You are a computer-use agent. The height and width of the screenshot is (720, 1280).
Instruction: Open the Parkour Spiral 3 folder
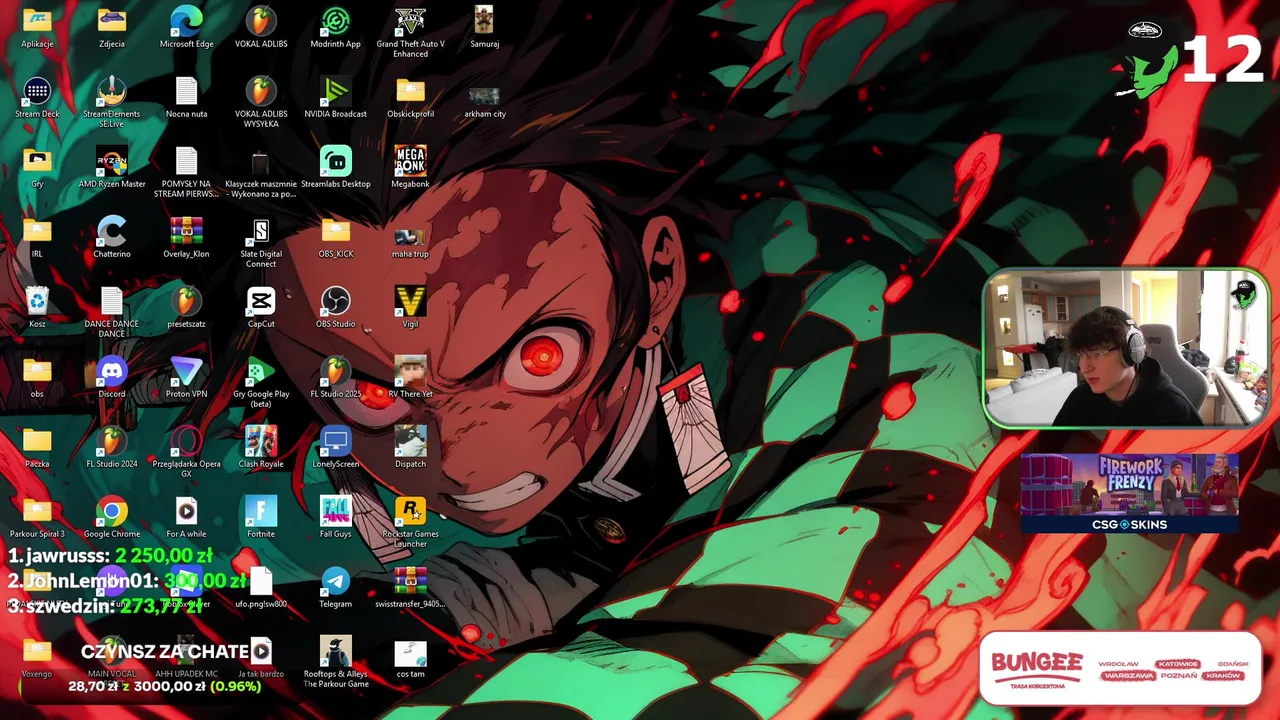pos(37,518)
